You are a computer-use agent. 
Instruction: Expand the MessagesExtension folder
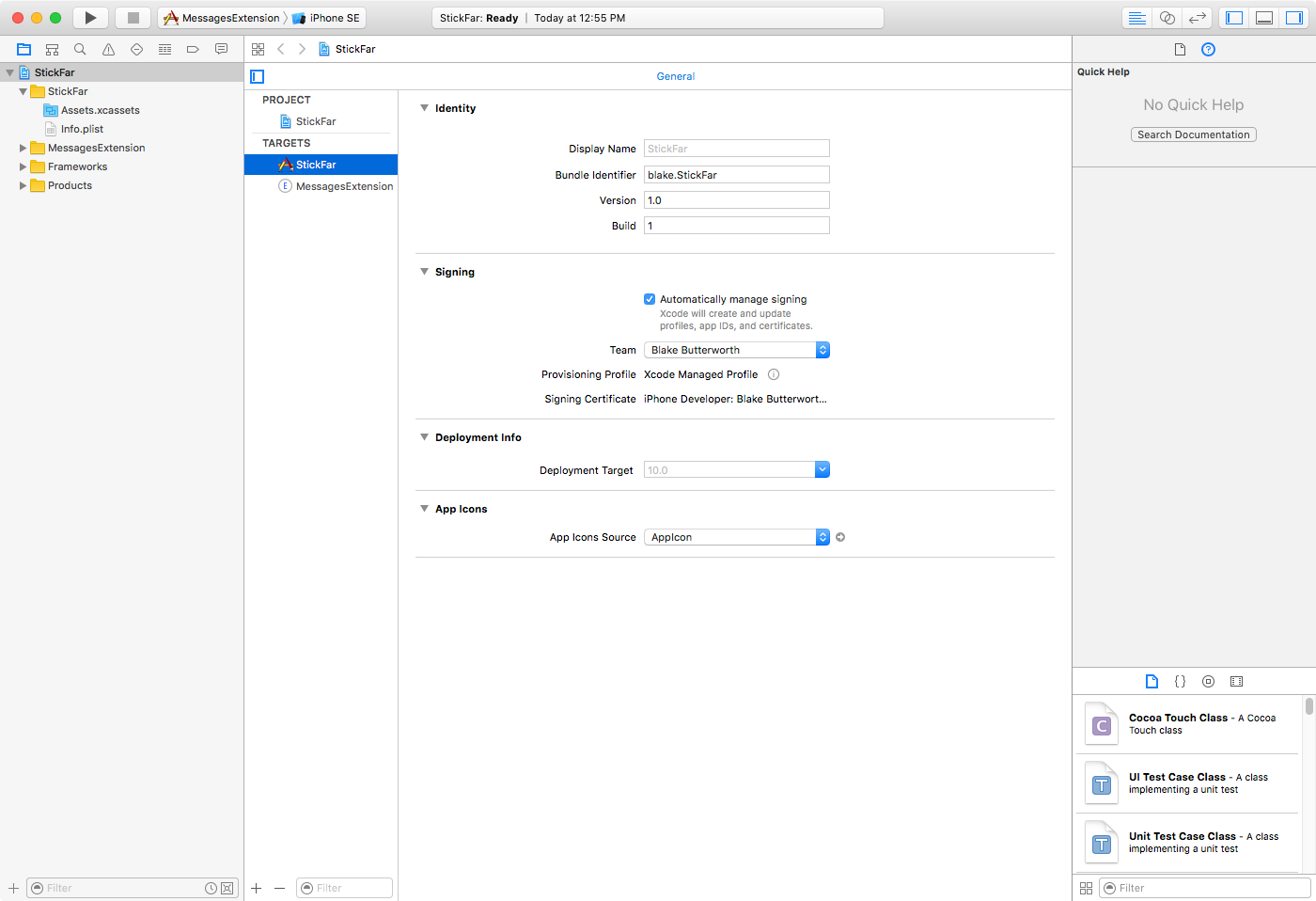coord(23,148)
